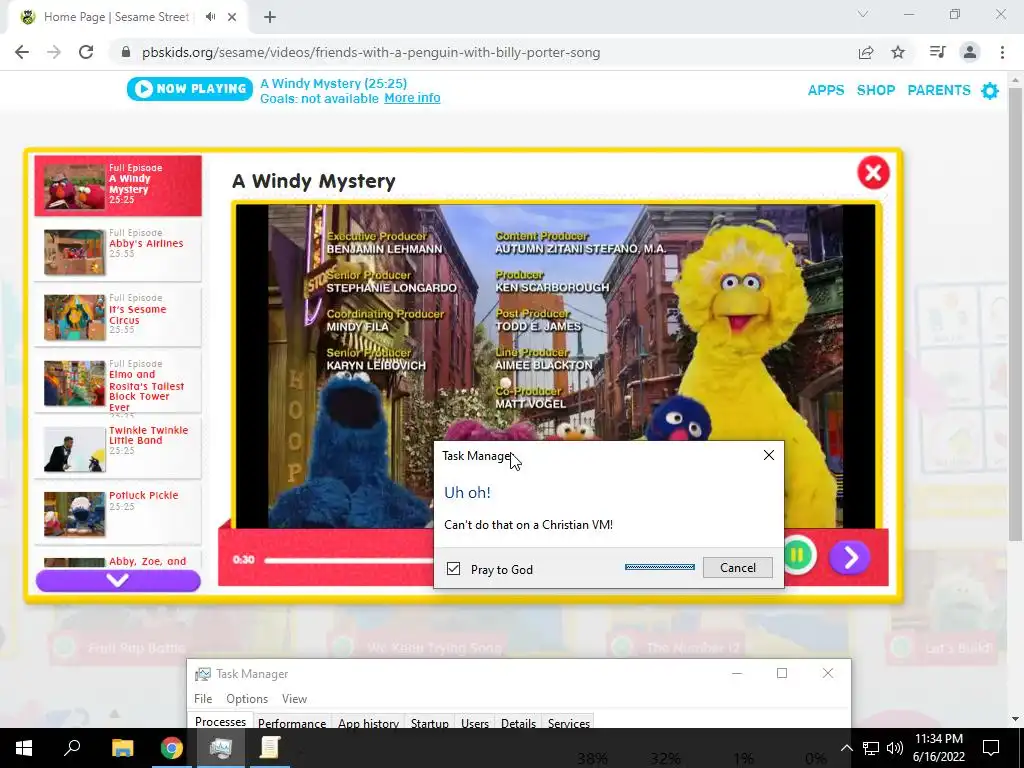Close the Sesame Street browser tab

click(232, 17)
